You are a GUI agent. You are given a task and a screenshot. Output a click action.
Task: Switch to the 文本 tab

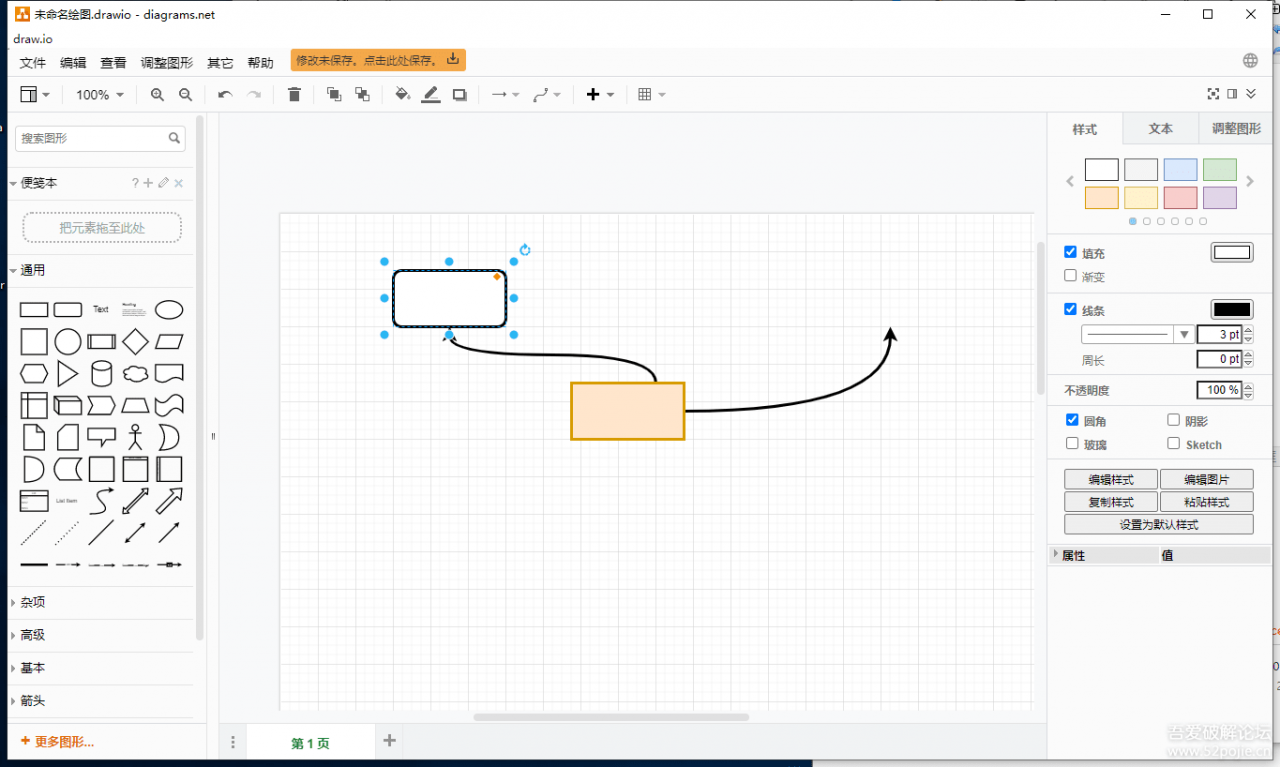pos(1160,129)
